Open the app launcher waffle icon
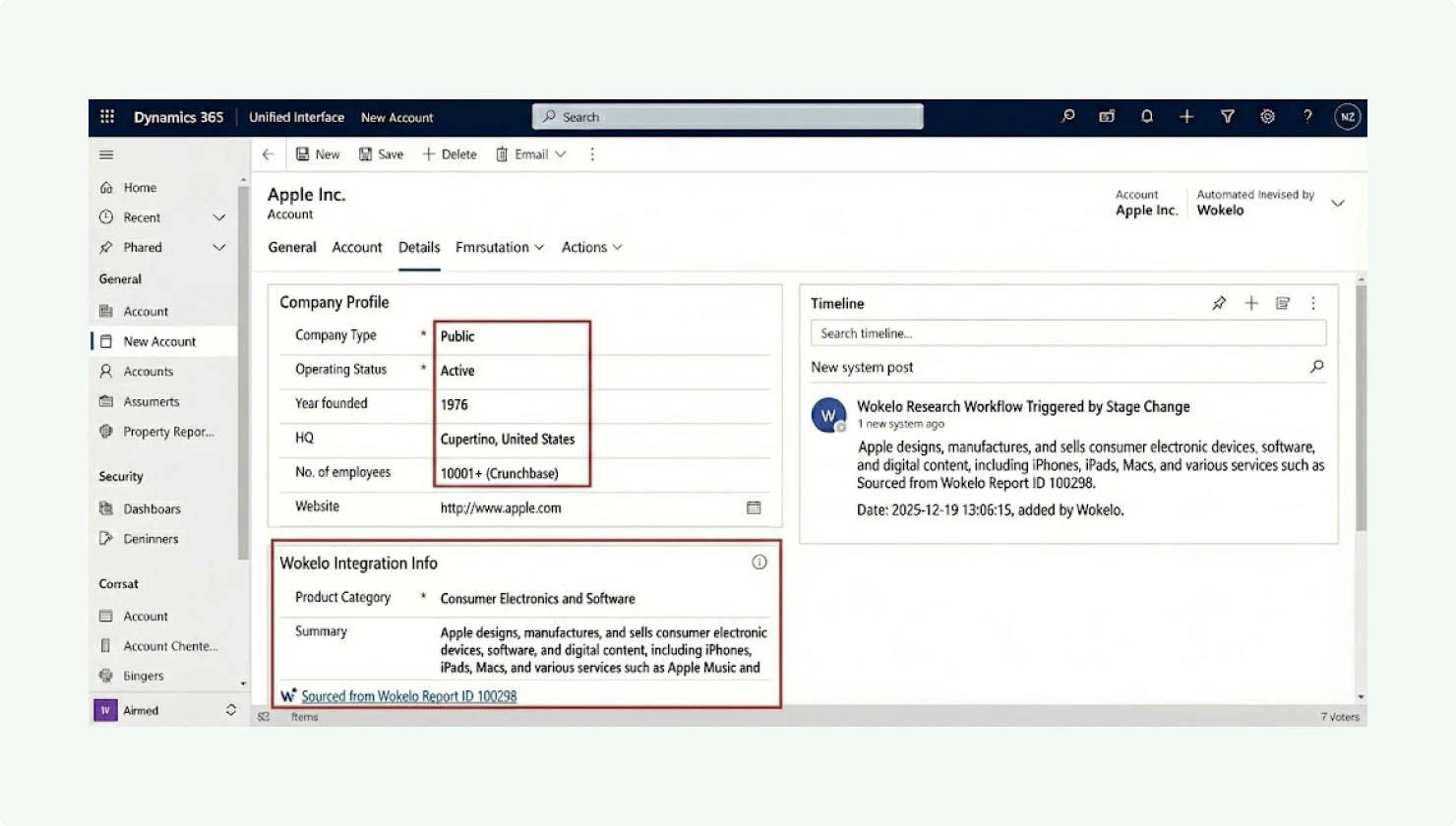The width and height of the screenshot is (1456, 826). coord(107,116)
